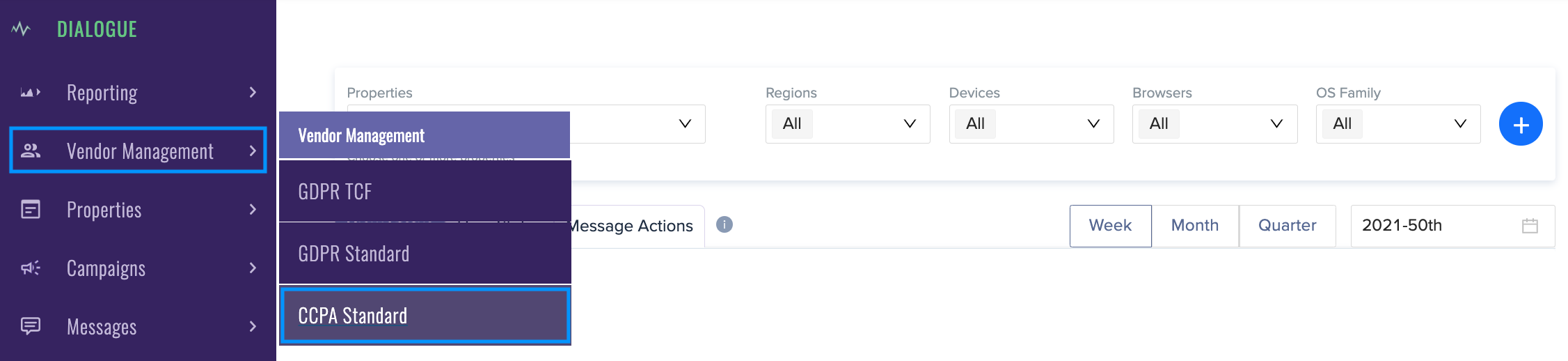1568x361 pixels.
Task: Open the OS Family dropdown
Action: click(1398, 124)
